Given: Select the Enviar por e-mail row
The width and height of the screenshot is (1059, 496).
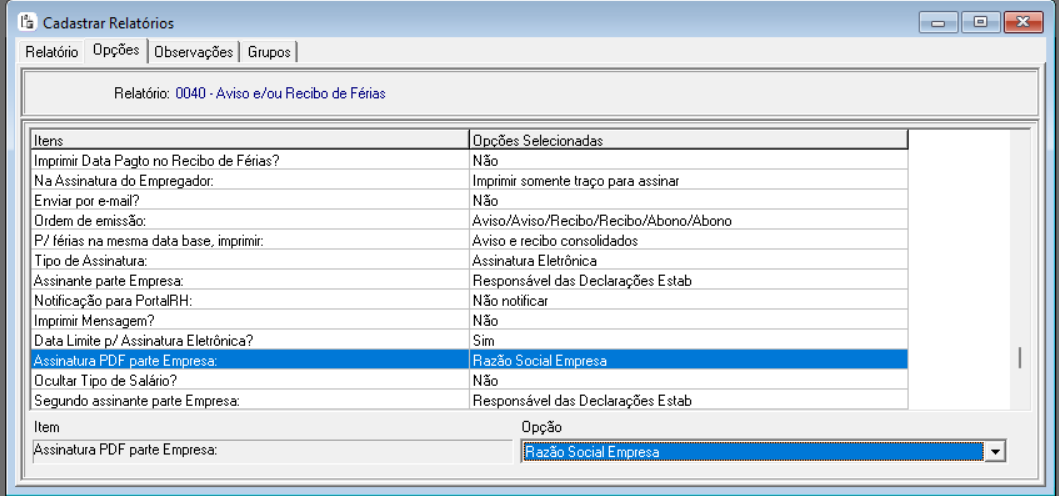Looking at the screenshot, I should (250, 201).
